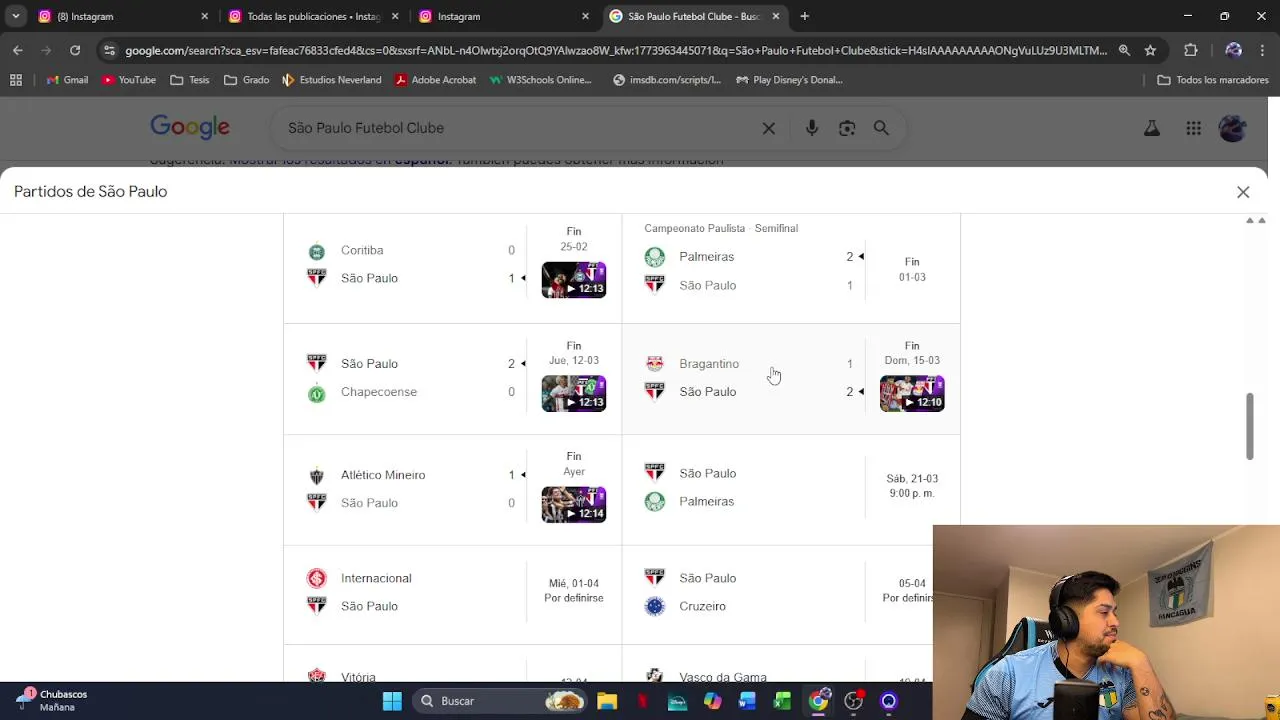Open Search Labs flask icon
1280x720 pixels.
(x=1152, y=128)
